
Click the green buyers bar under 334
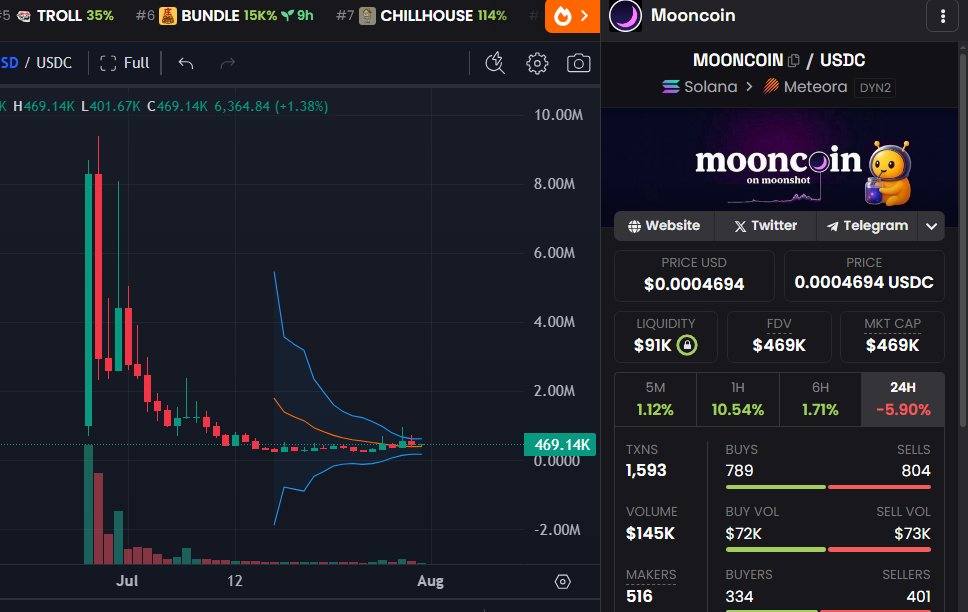pos(772,611)
